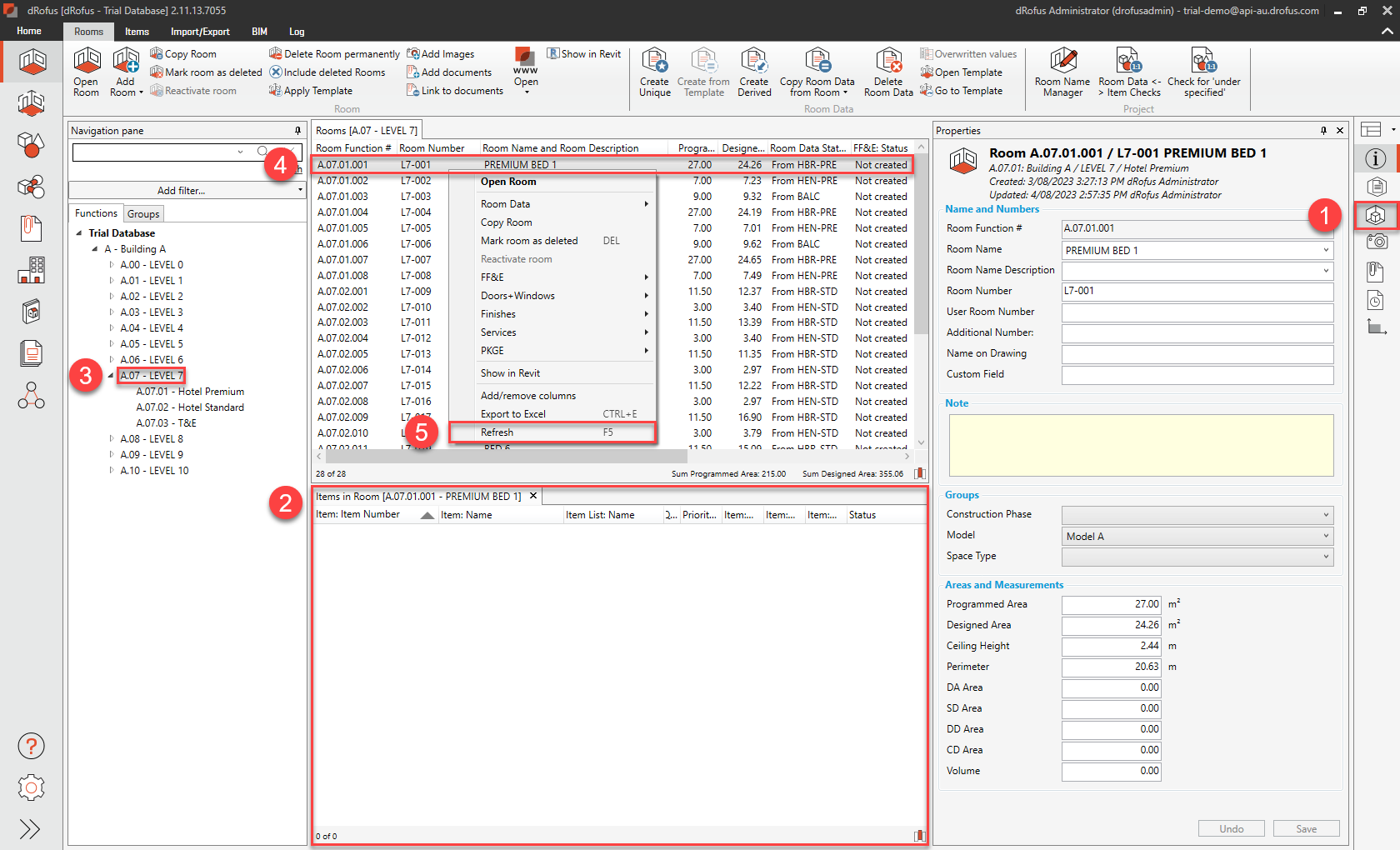This screenshot has width=1400, height=850.
Task: Select the Copy Room Data from Room tool
Action: tap(817, 72)
